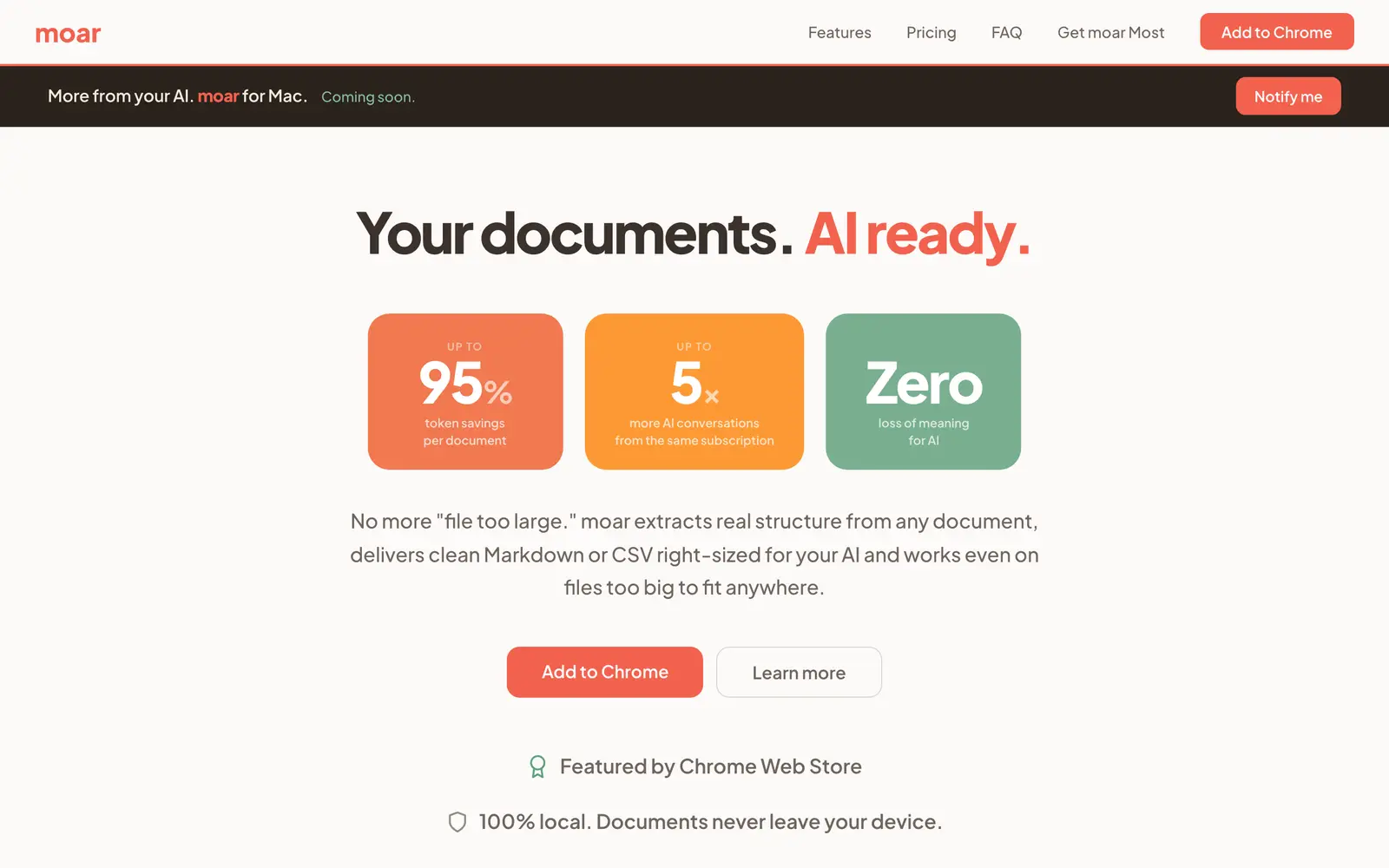Click the shield privacy icon

point(458,822)
